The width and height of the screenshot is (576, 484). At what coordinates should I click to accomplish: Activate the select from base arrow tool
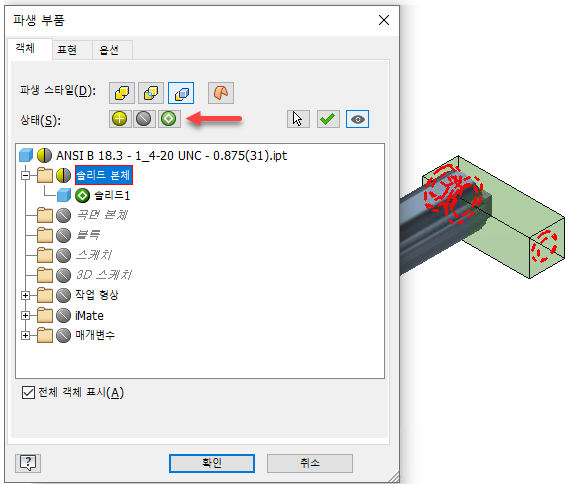tap(298, 119)
